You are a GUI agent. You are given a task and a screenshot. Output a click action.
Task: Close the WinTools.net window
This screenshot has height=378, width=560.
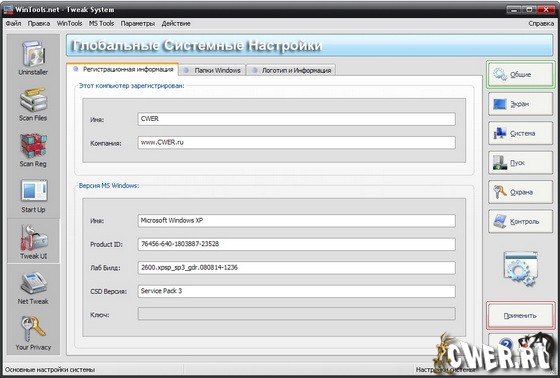point(546,10)
